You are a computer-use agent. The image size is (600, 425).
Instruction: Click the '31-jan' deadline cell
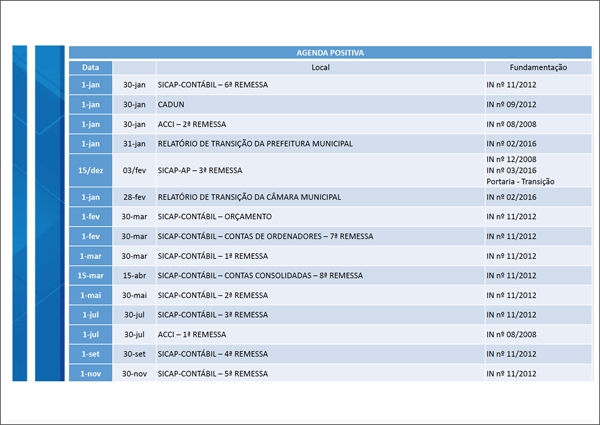click(134, 144)
